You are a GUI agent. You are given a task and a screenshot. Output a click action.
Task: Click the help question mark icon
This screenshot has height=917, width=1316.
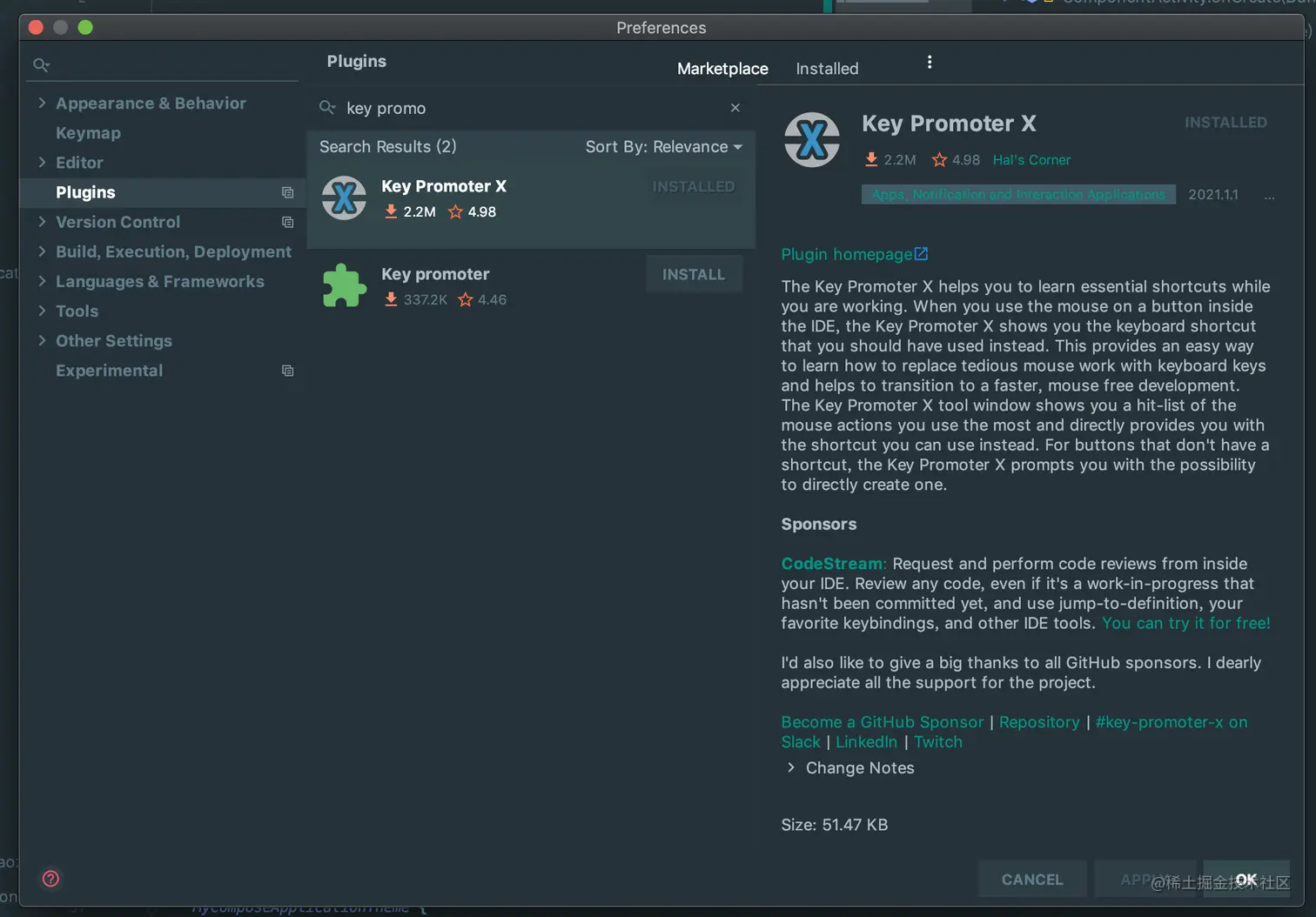(x=51, y=879)
